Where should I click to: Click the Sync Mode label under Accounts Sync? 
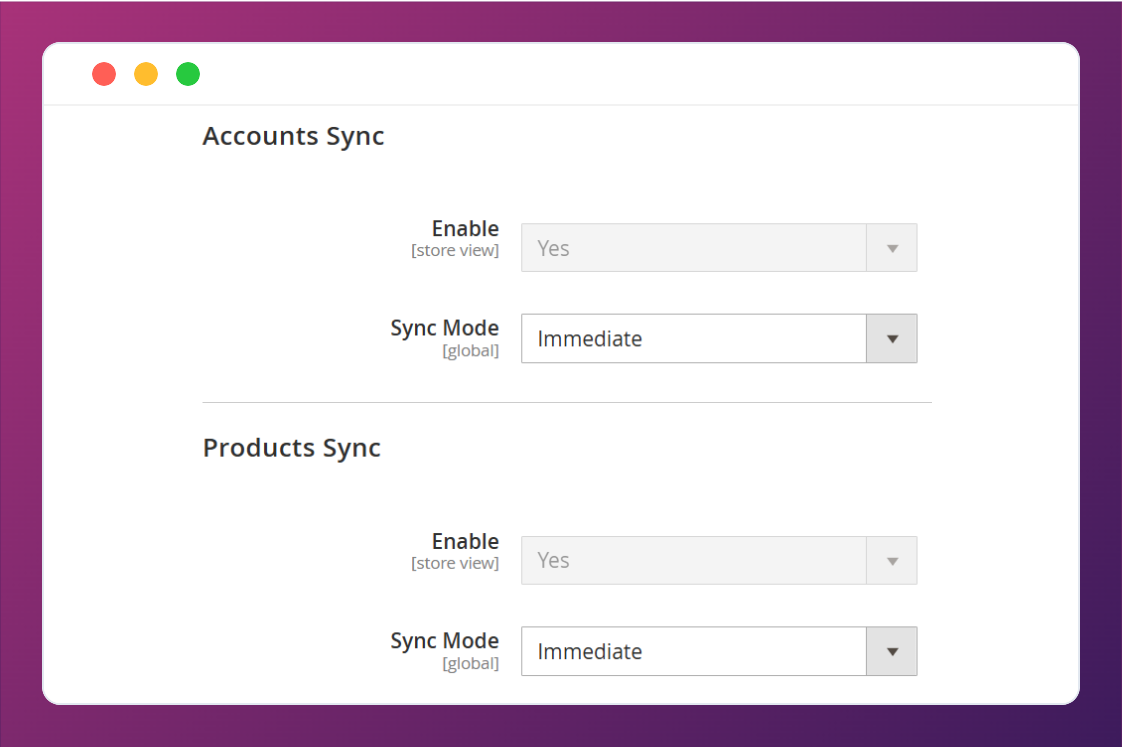[444, 328]
